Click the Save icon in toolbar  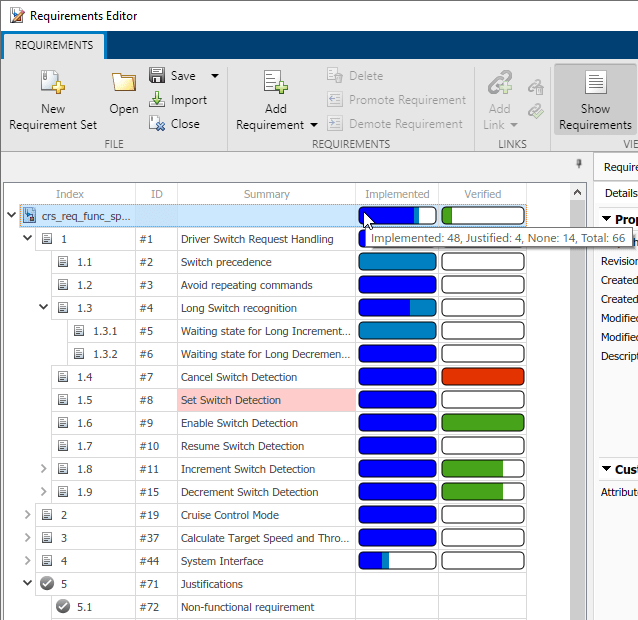(158, 76)
